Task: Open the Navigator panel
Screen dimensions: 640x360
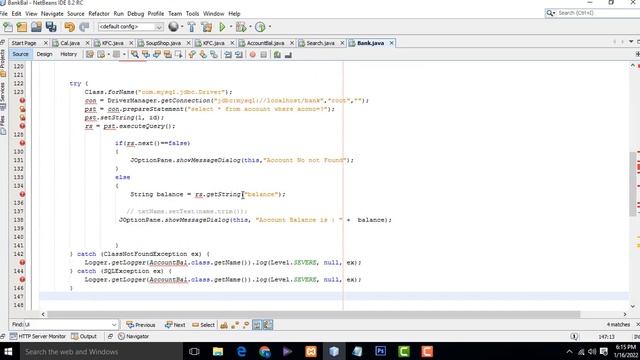Action: click(x=133, y=336)
